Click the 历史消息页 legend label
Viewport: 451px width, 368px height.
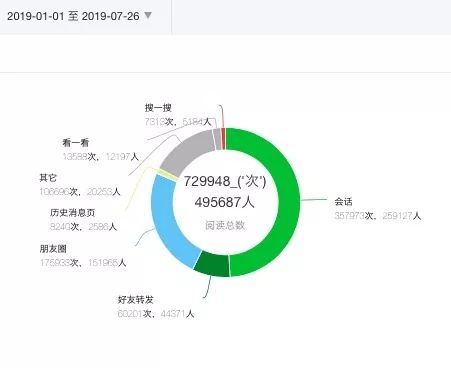click(x=73, y=213)
